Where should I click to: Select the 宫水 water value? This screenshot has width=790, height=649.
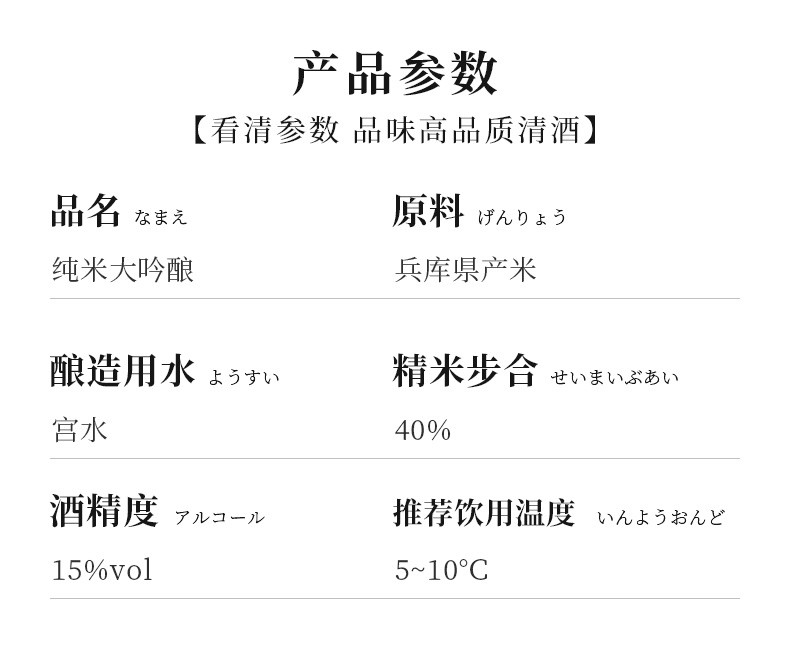tap(80, 430)
